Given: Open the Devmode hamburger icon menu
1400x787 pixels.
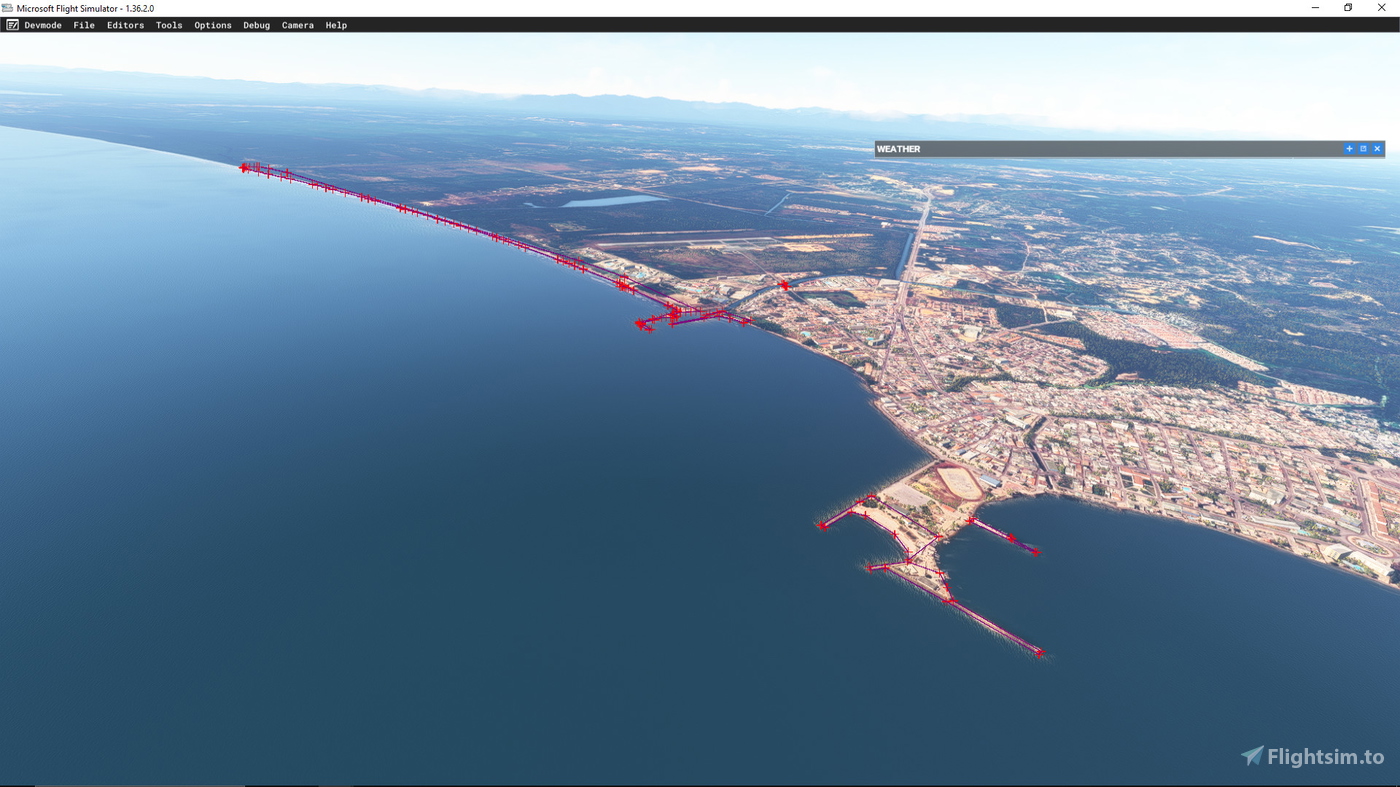Looking at the screenshot, I should [x=11, y=24].
